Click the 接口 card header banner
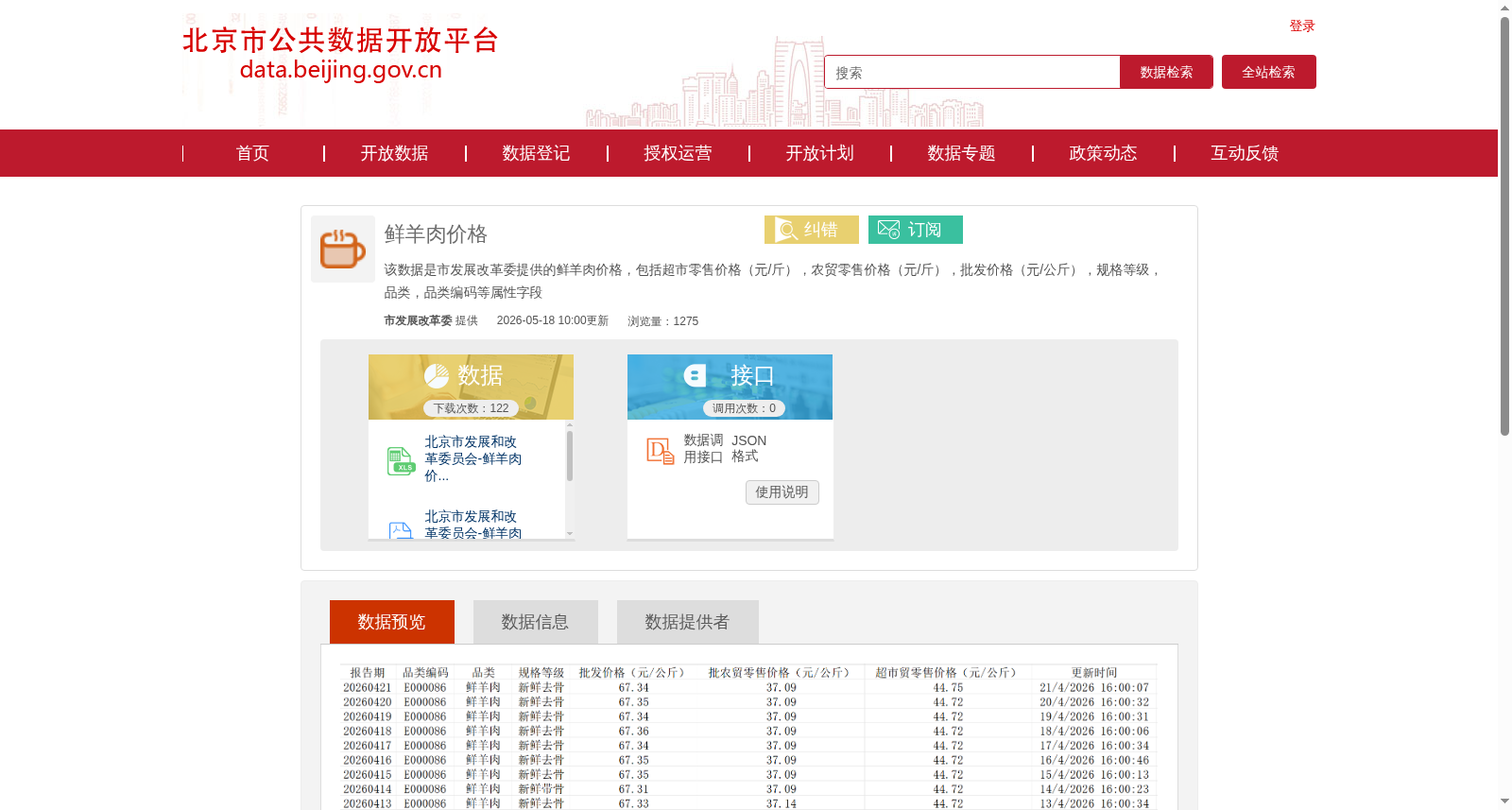Screen dimensions: 1512x810 pos(730,387)
